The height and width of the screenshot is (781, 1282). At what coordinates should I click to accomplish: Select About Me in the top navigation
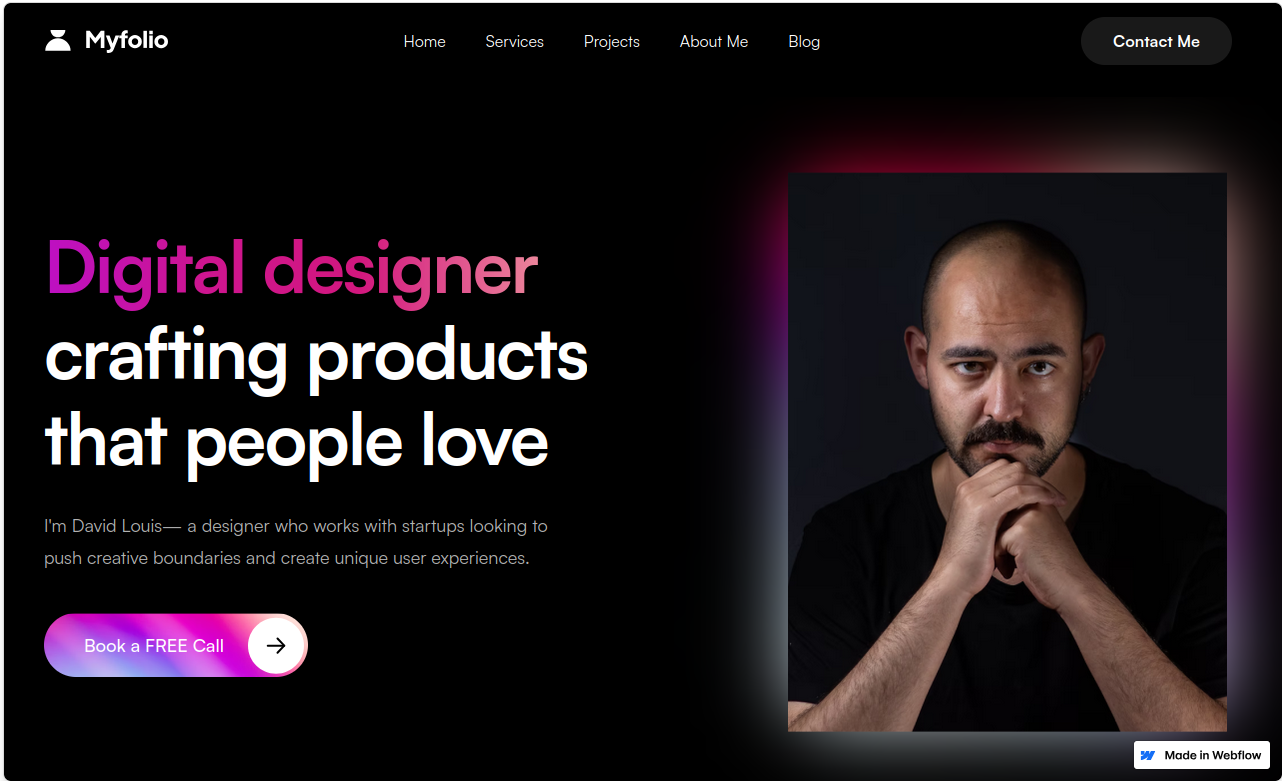pos(714,41)
